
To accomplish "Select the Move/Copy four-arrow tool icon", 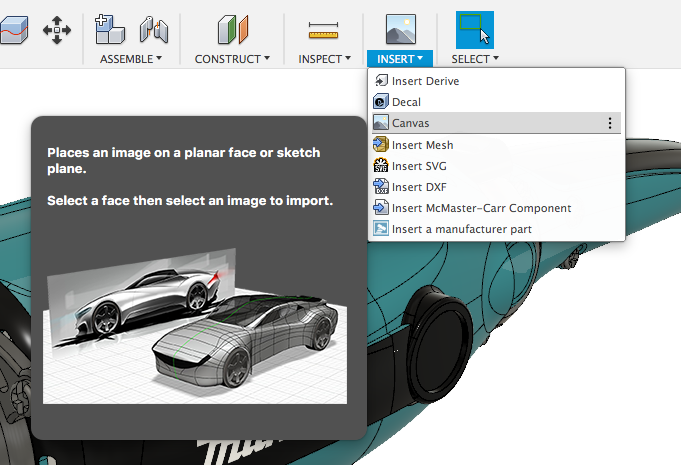I will pos(57,30).
